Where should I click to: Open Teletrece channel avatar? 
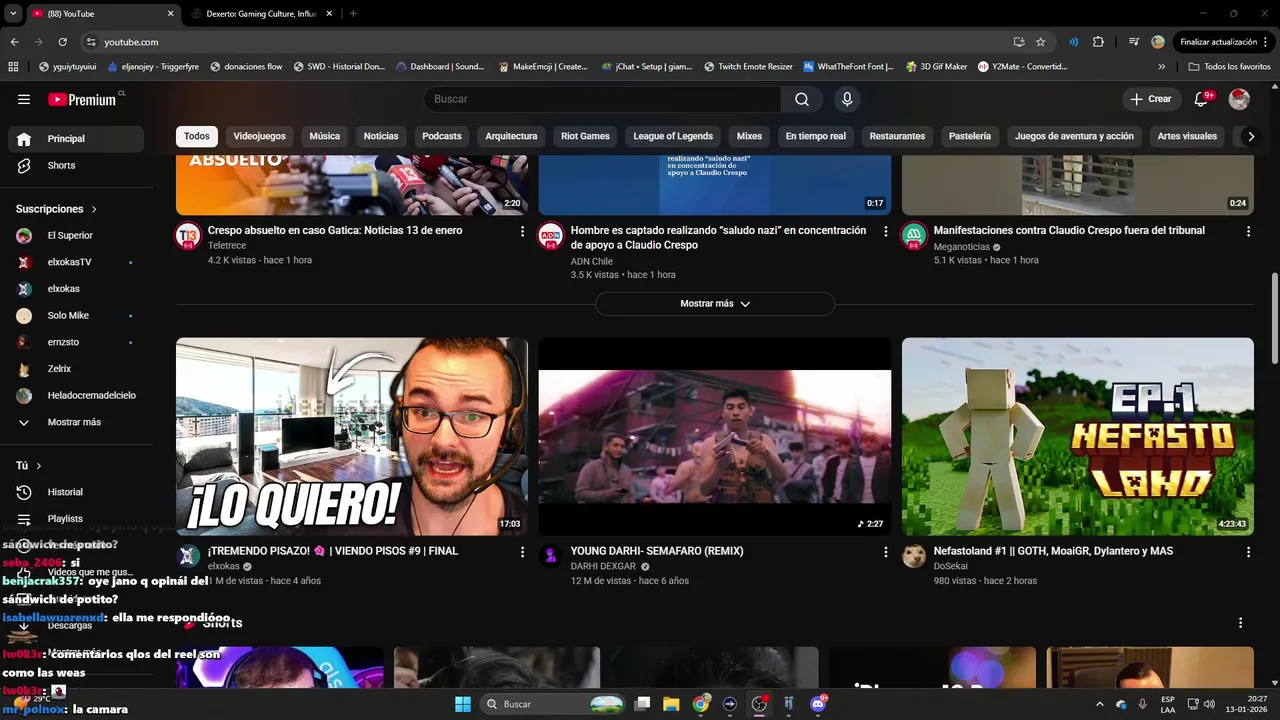(188, 236)
